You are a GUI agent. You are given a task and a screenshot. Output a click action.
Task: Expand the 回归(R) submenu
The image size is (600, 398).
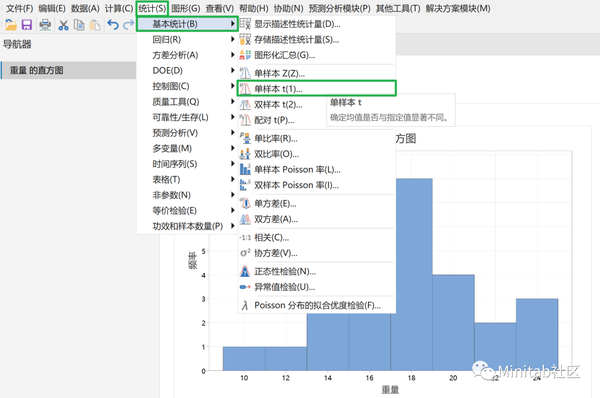(x=188, y=39)
